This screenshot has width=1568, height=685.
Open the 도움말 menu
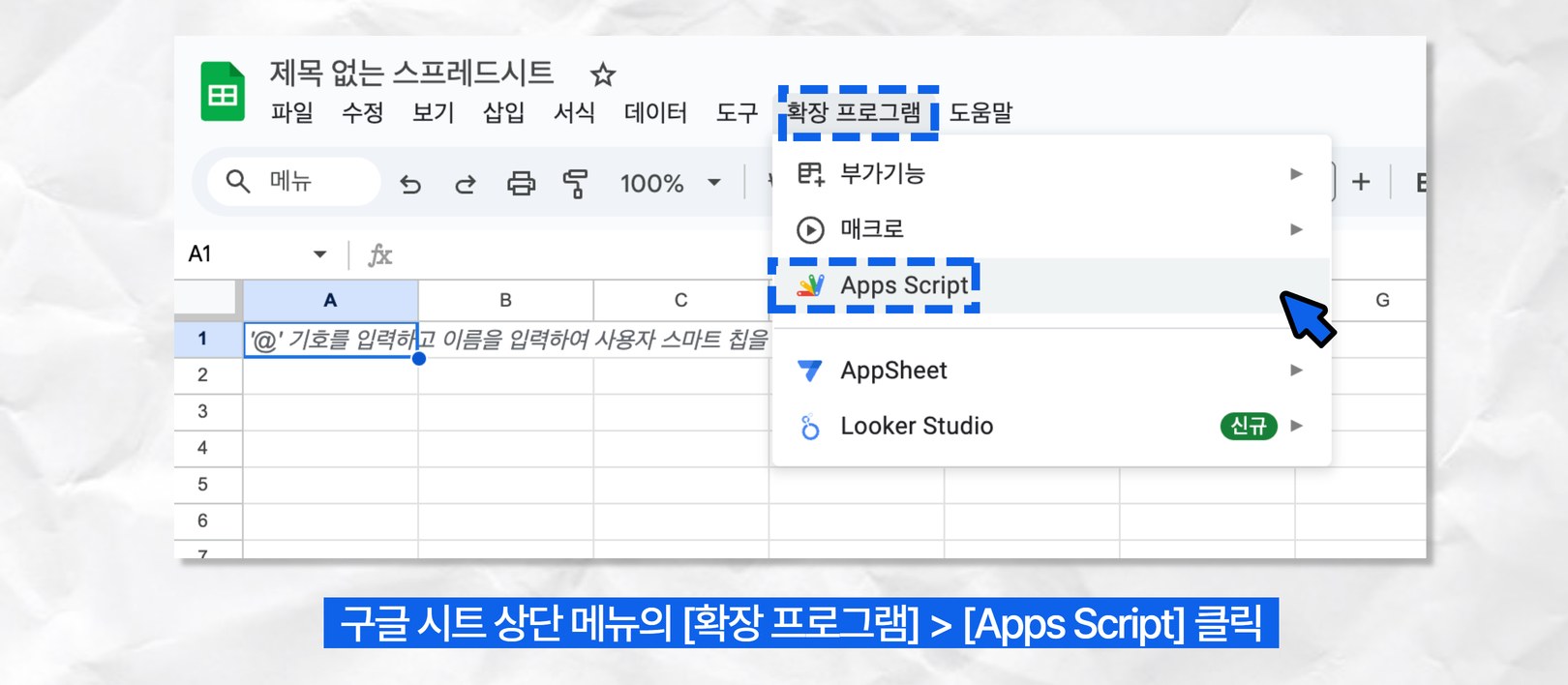[x=980, y=113]
